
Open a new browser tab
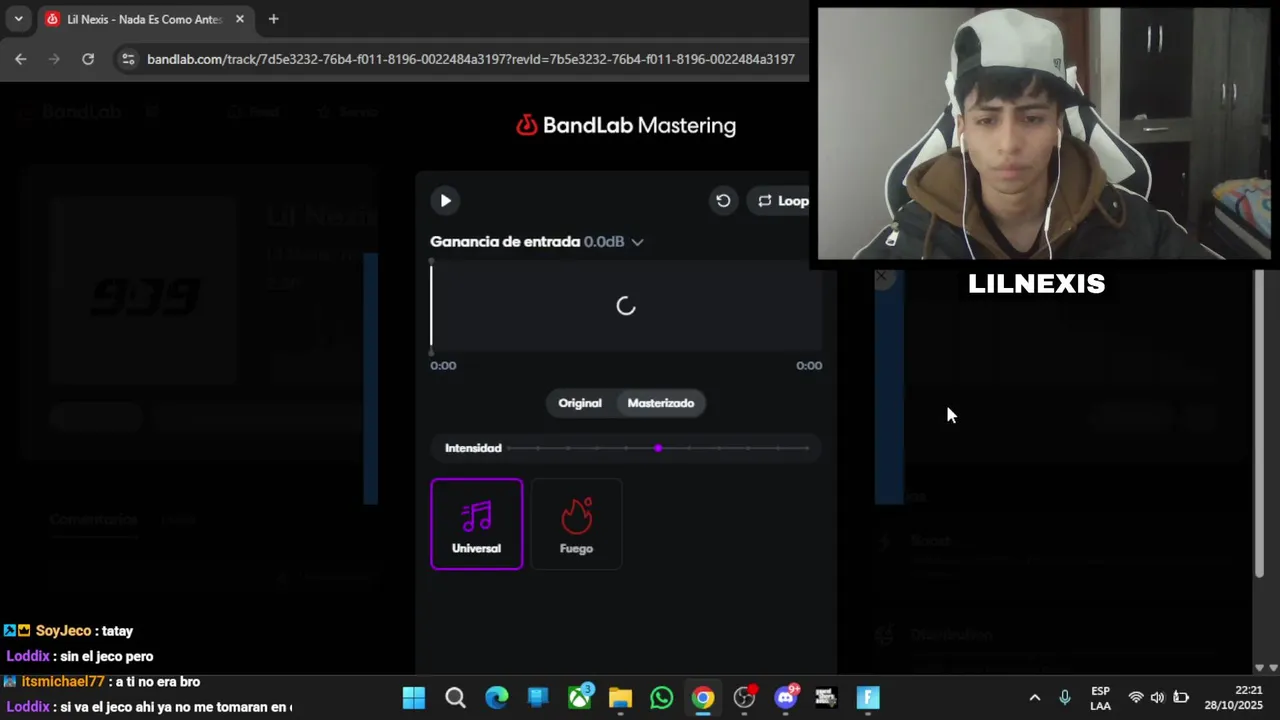(273, 19)
